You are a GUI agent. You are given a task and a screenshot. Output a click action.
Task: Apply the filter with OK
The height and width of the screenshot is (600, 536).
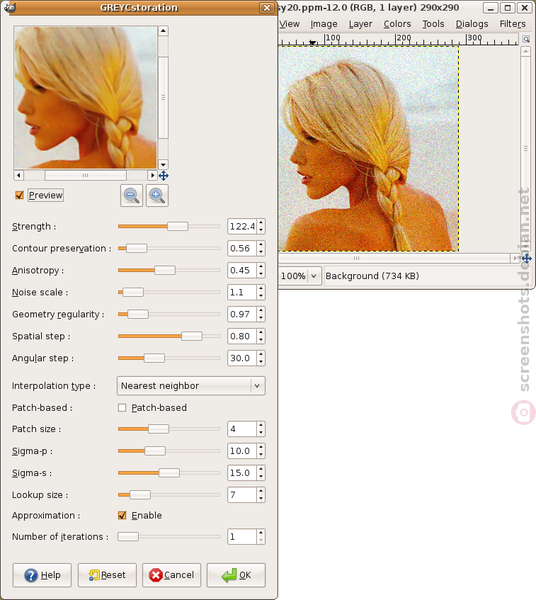(236, 575)
